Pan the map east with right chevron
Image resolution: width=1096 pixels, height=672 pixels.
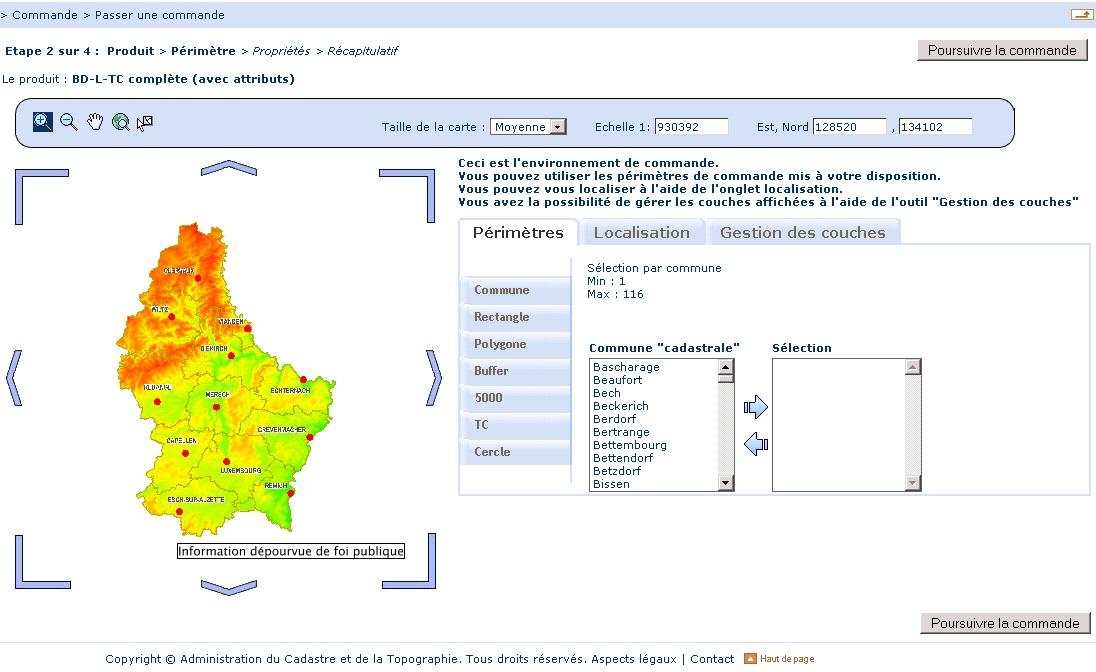[433, 377]
